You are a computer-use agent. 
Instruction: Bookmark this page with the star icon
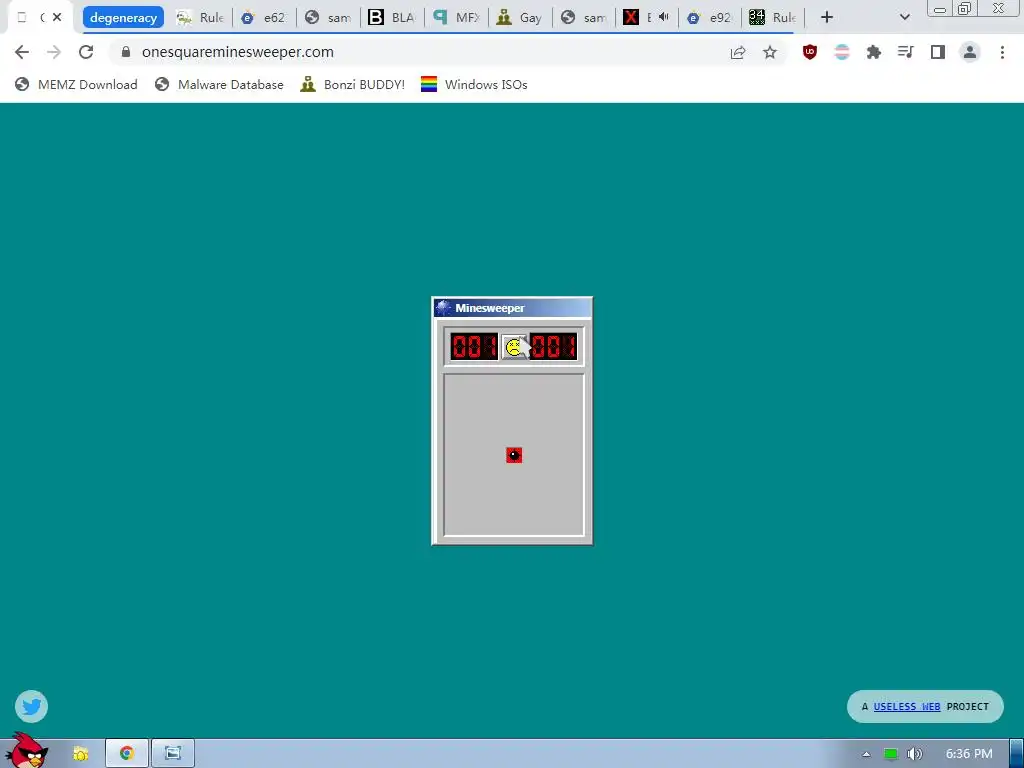coord(770,52)
